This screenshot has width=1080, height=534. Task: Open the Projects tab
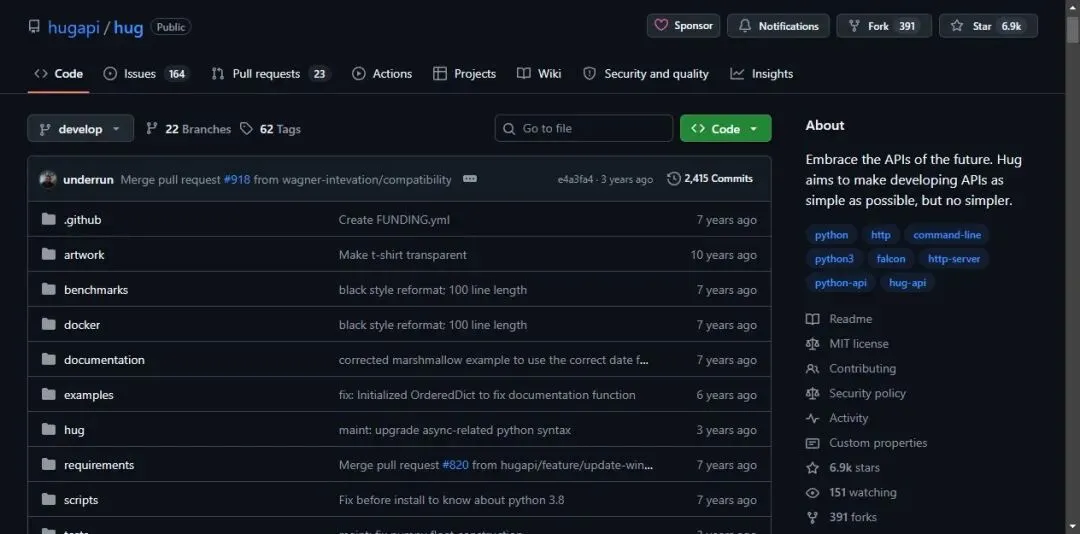pos(464,74)
